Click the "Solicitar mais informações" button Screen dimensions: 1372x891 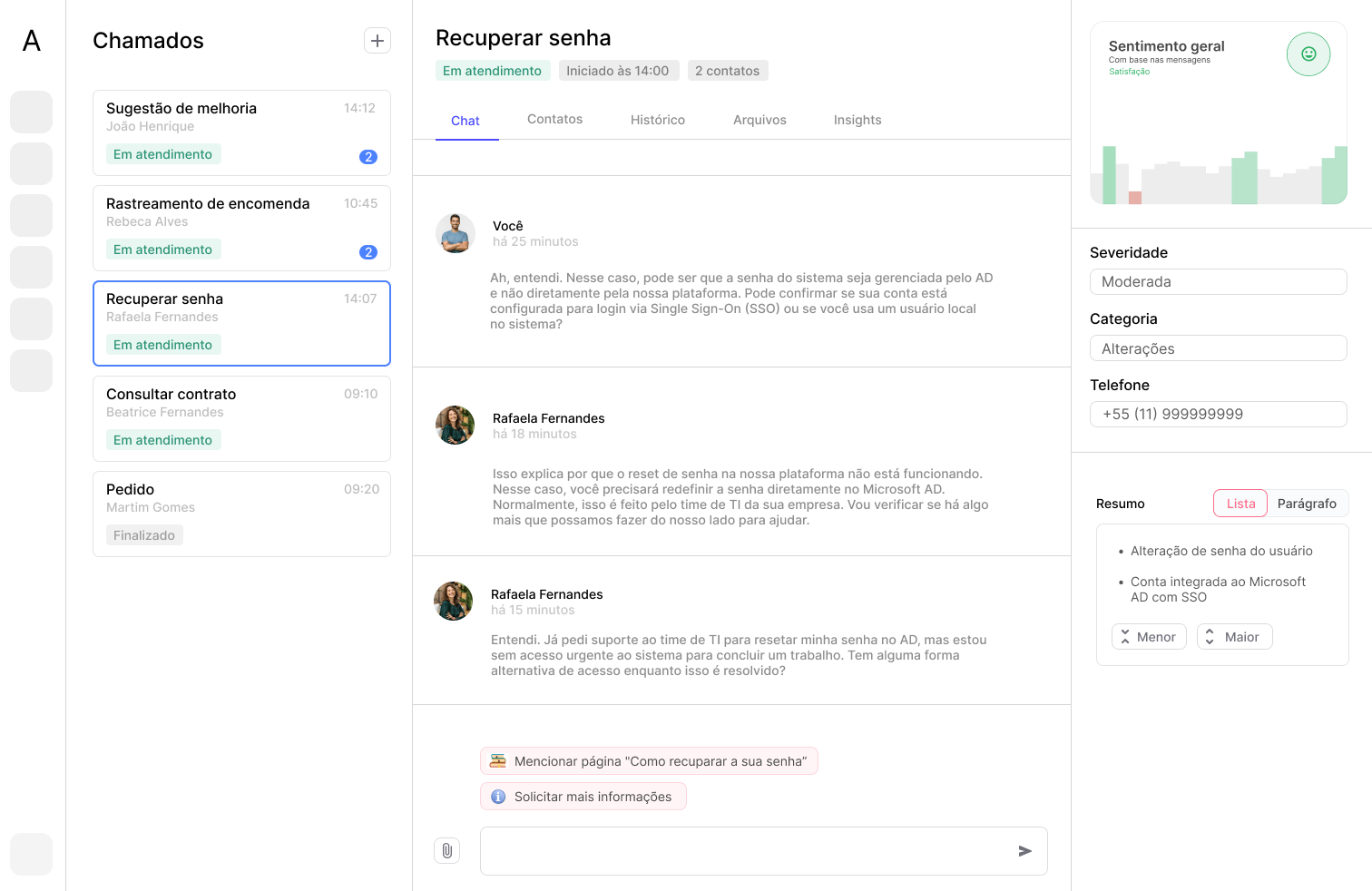pyautogui.click(x=583, y=796)
